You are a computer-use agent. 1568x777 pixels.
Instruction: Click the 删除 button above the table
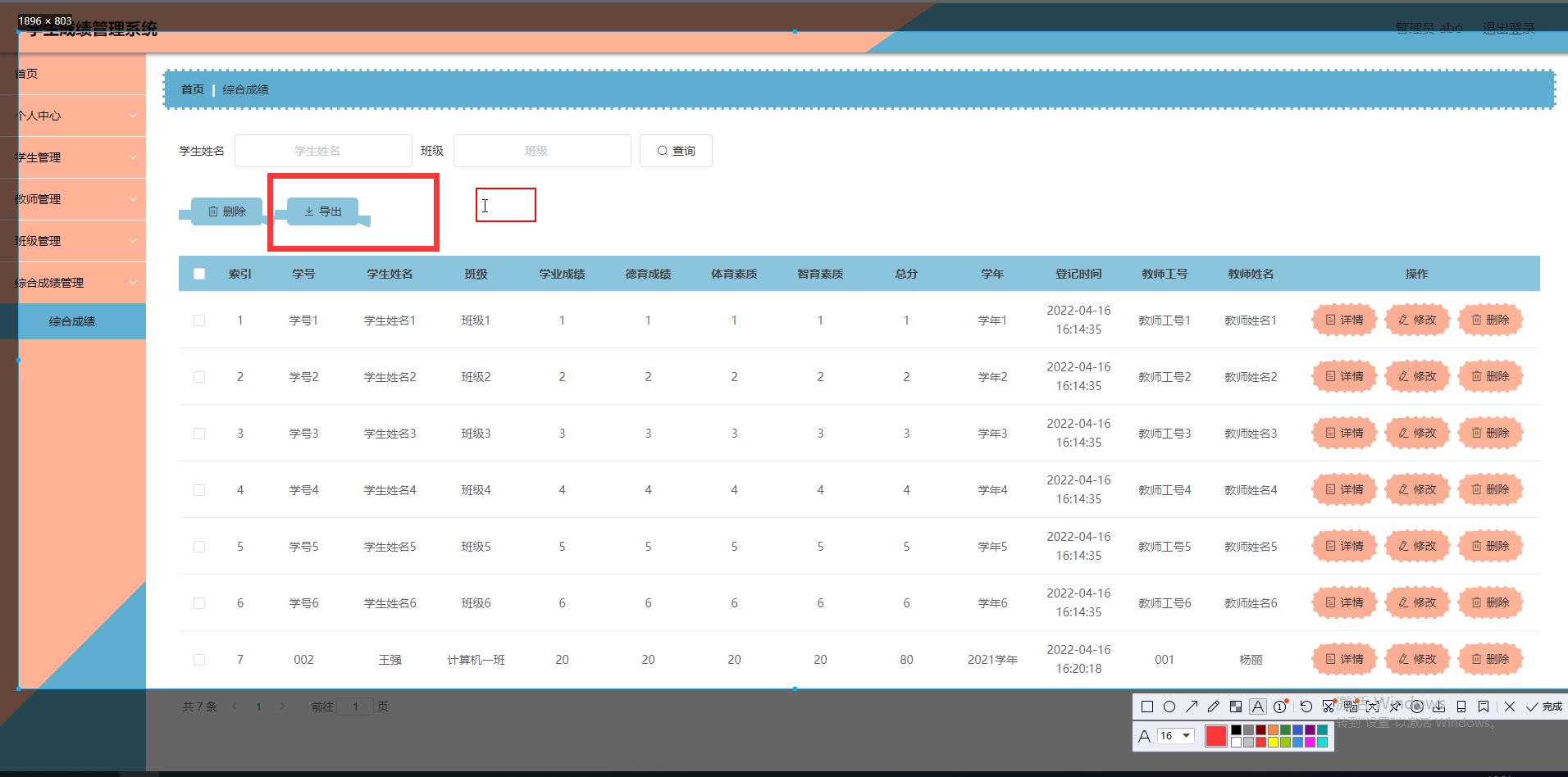[x=226, y=211]
